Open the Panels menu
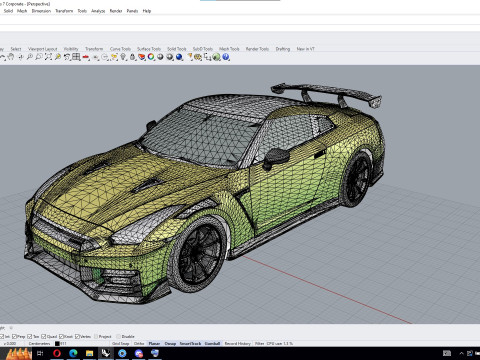Image resolution: width=480 pixels, height=360 pixels. point(132,11)
